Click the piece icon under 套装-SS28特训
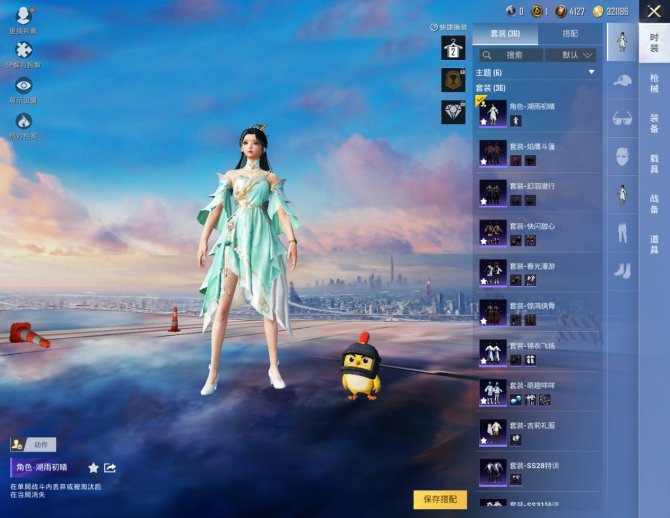Screen dimensions: 670x518 [516, 480]
